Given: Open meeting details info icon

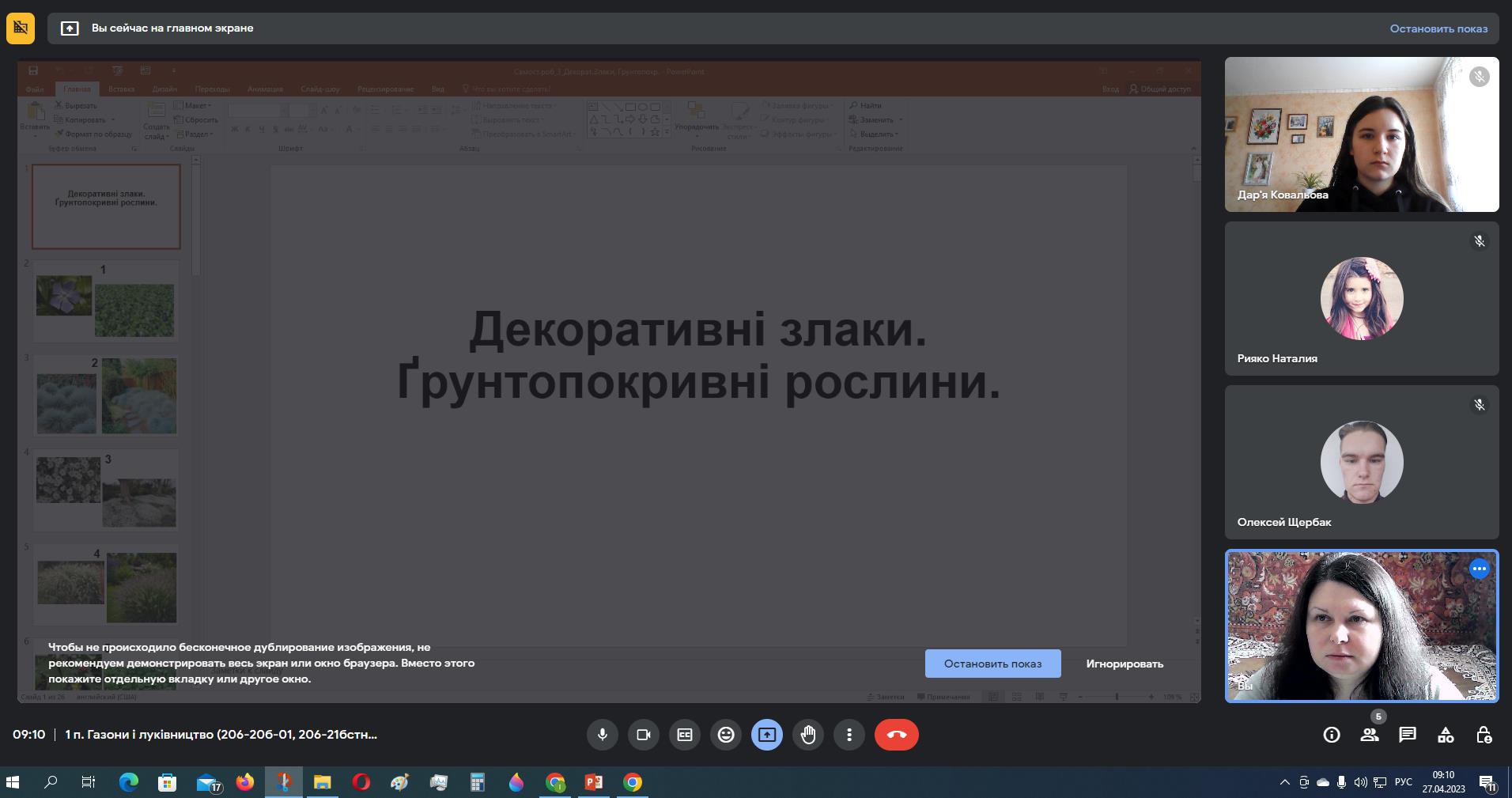Looking at the screenshot, I should pos(1332,735).
